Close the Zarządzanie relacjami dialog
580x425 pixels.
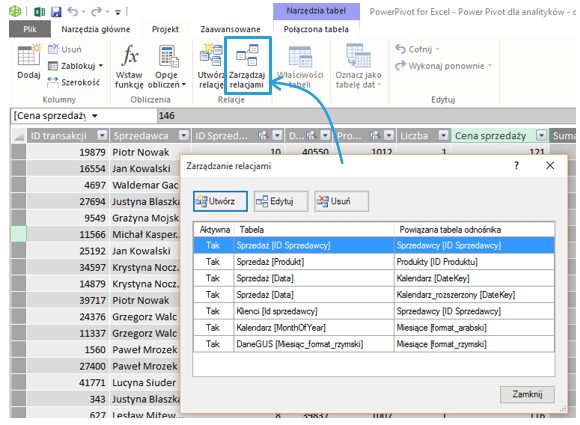550,165
